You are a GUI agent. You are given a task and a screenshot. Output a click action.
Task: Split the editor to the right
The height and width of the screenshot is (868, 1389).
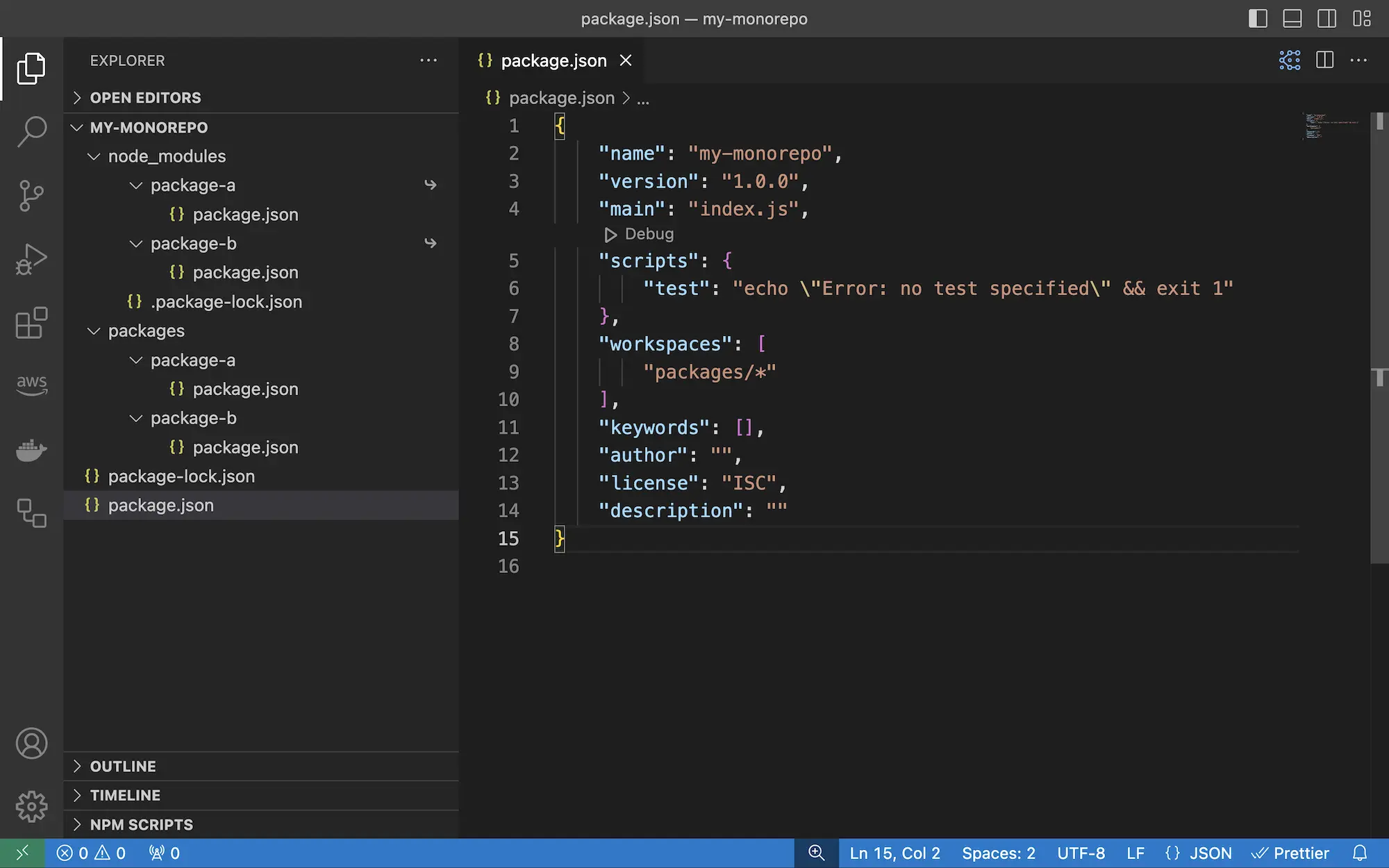(1324, 60)
